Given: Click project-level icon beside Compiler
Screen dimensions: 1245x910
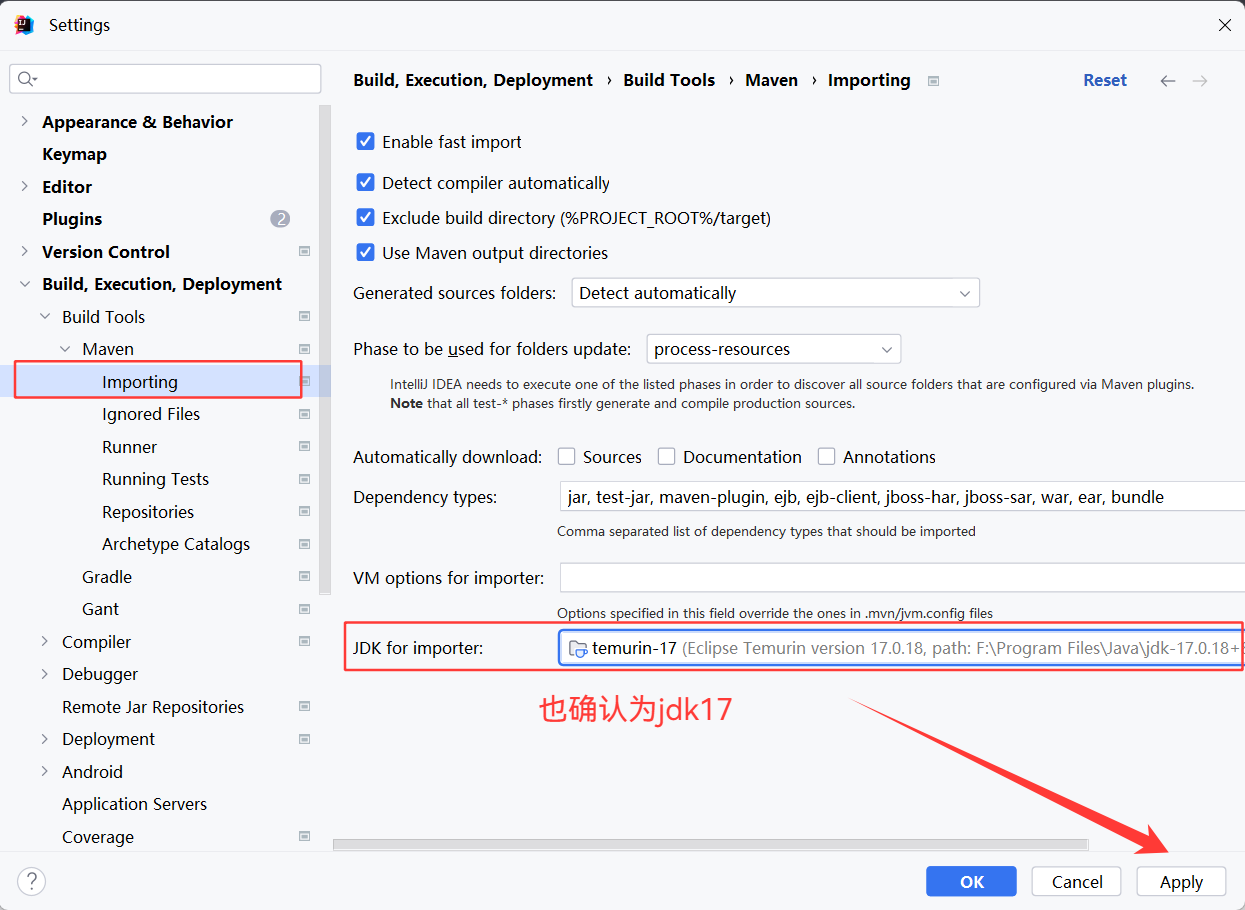Looking at the screenshot, I should [x=304, y=642].
